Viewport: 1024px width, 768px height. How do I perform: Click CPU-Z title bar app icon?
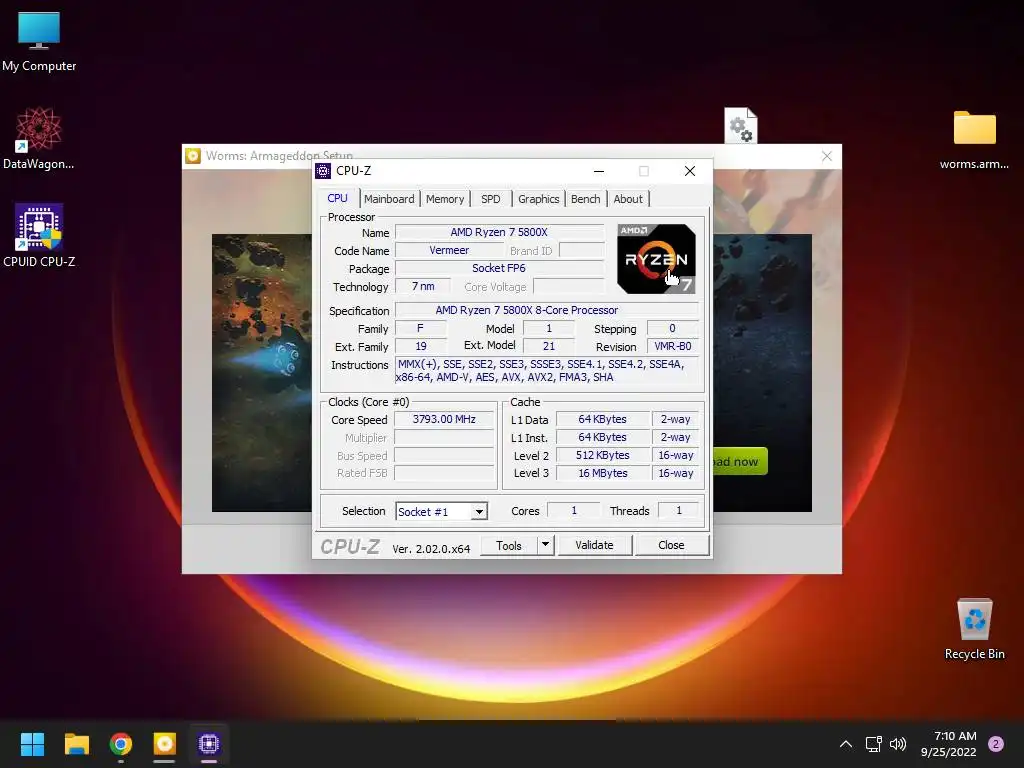(x=323, y=171)
